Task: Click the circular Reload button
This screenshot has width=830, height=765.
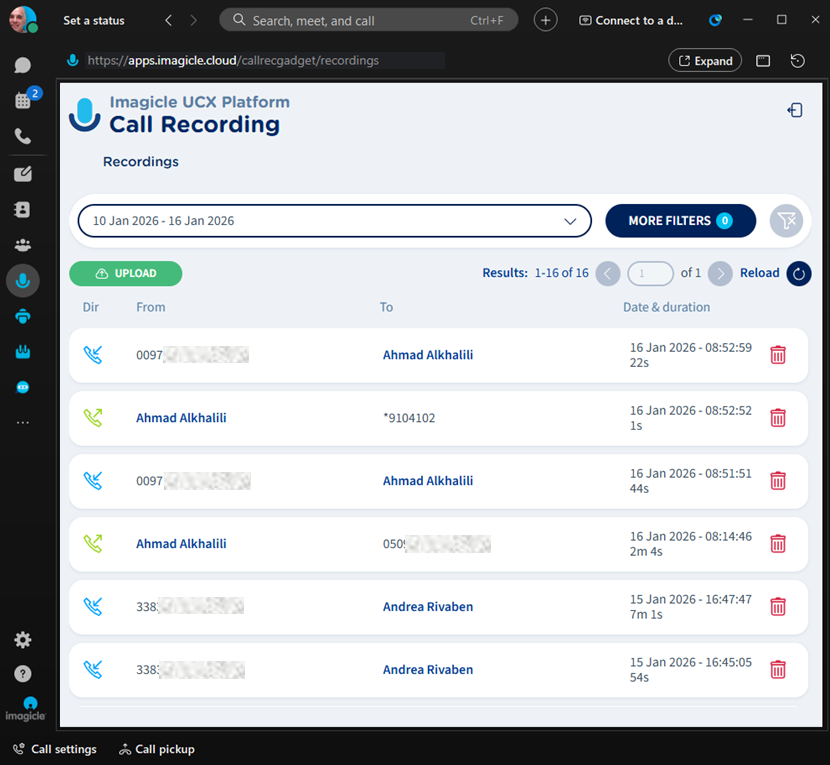Action: (798, 273)
